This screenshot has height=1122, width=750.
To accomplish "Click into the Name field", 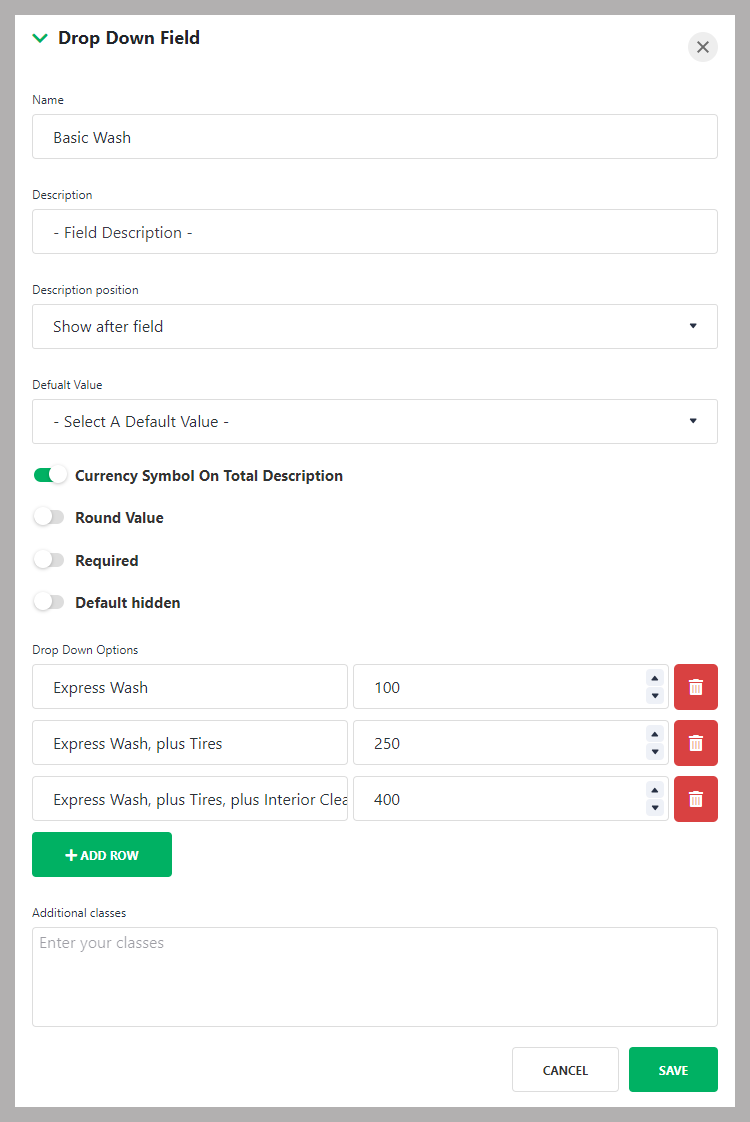I will [x=374, y=137].
